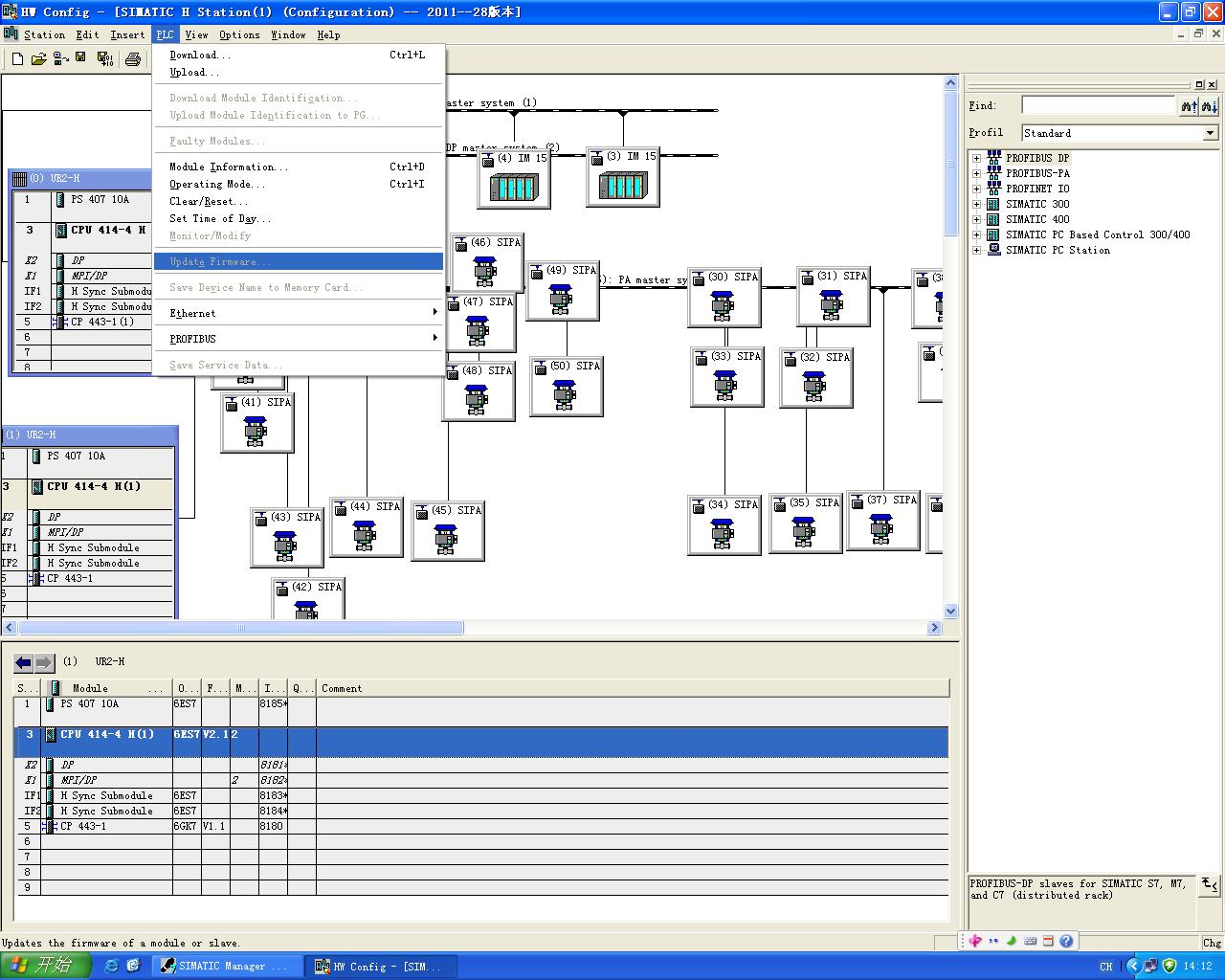Click the Open folder toolbar icon
Viewport: 1225px width, 980px height.
[38, 59]
